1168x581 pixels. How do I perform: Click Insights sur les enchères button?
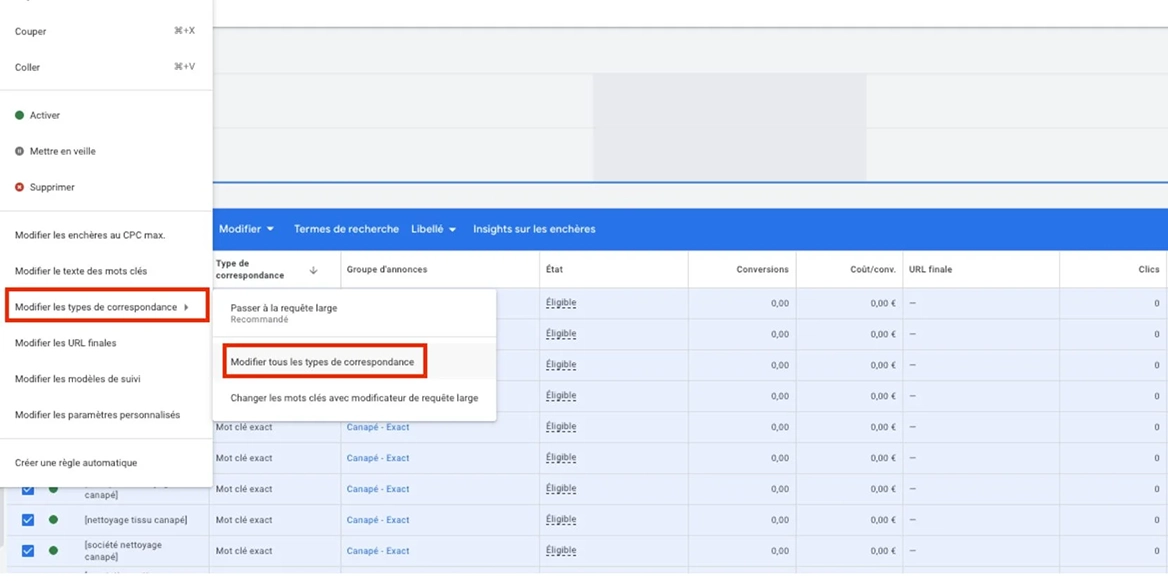tap(534, 229)
